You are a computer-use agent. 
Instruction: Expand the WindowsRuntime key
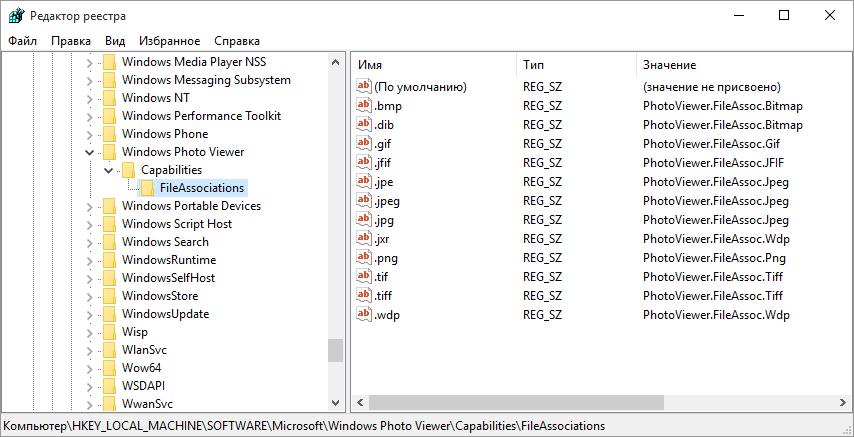[x=90, y=260]
